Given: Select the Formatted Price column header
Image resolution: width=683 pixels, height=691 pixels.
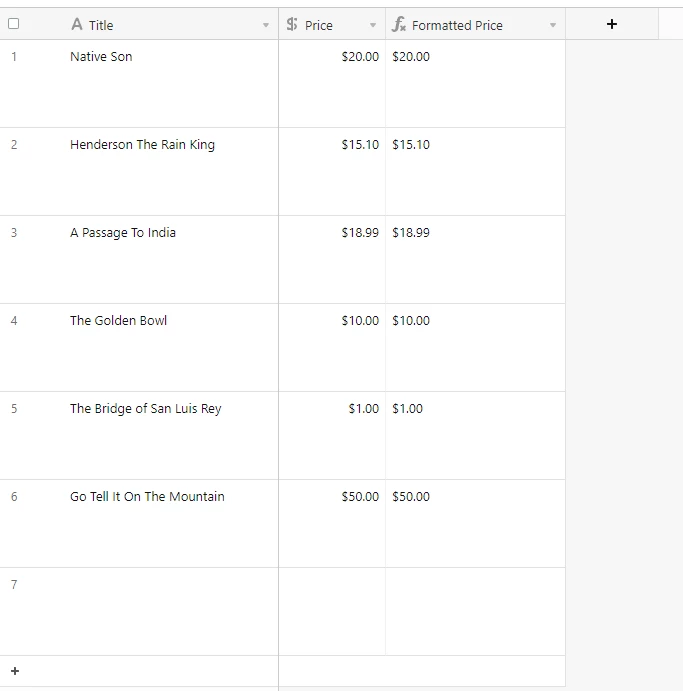Looking at the screenshot, I should (475, 24).
